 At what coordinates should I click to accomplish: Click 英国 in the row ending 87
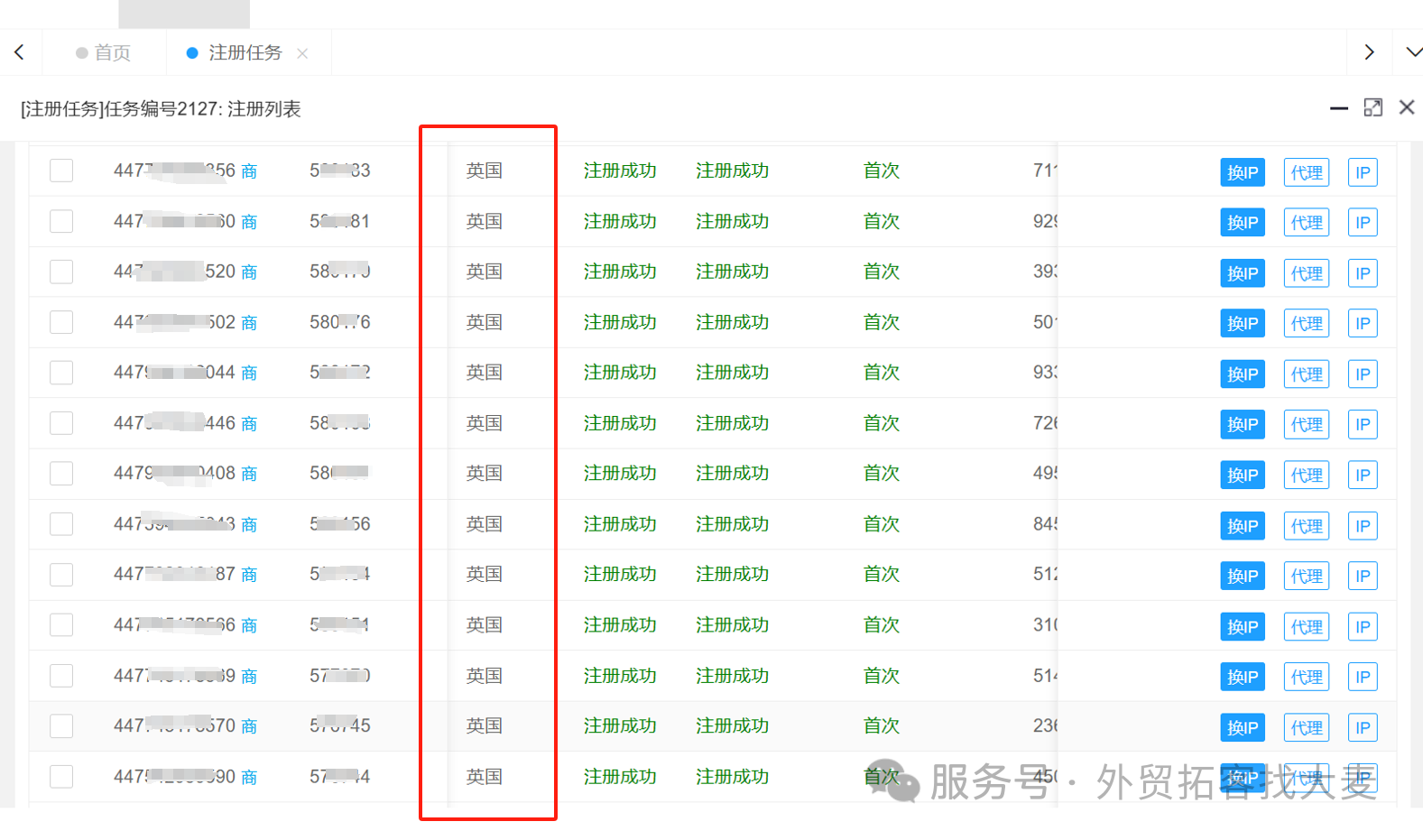click(484, 574)
